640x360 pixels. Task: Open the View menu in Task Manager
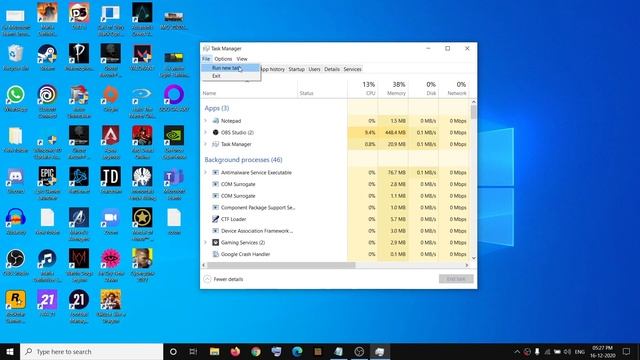click(242, 59)
